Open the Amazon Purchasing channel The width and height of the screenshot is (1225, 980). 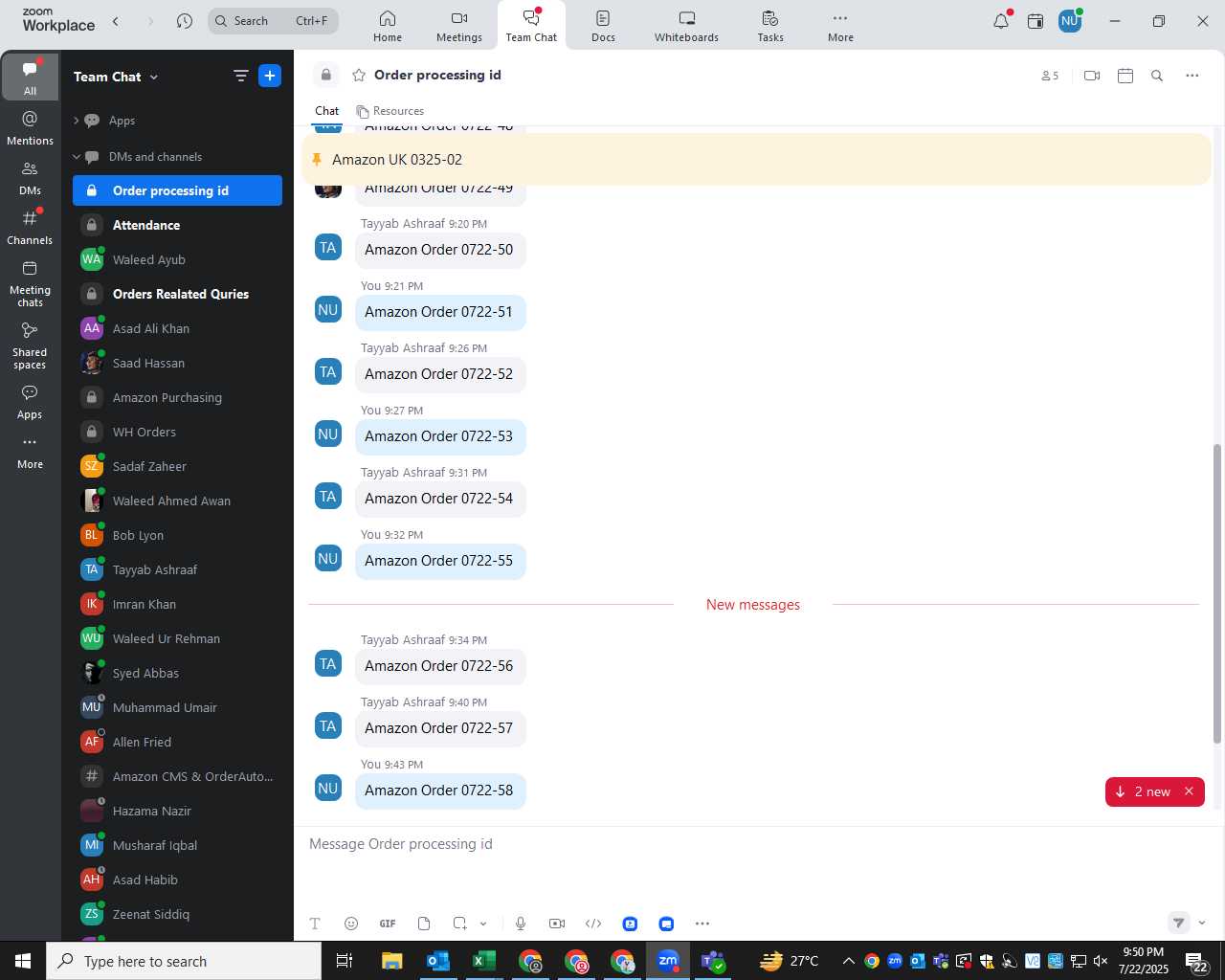tap(177, 397)
